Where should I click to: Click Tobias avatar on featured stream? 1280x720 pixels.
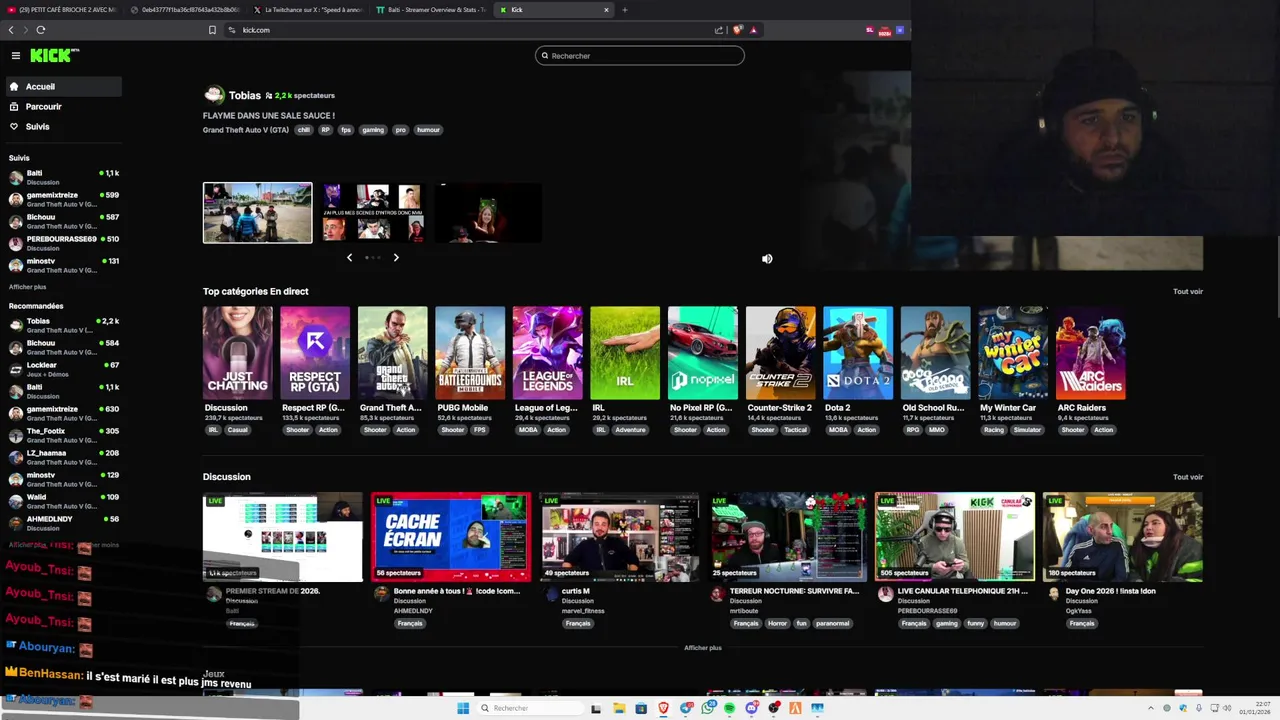[214, 95]
